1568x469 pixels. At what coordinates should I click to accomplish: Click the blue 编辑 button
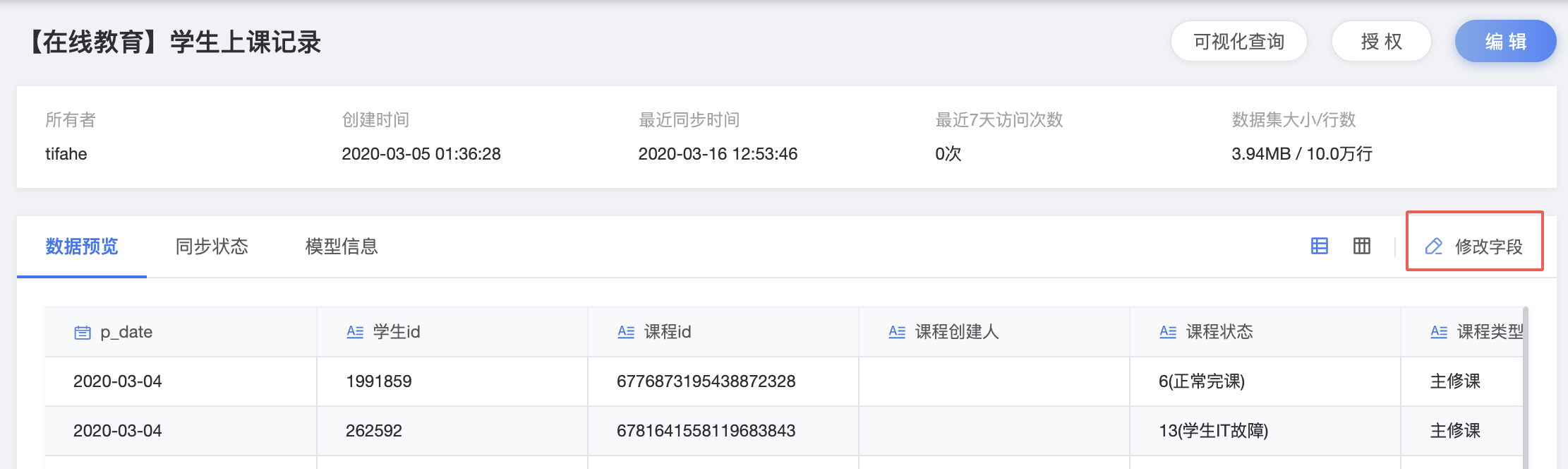[1506, 42]
